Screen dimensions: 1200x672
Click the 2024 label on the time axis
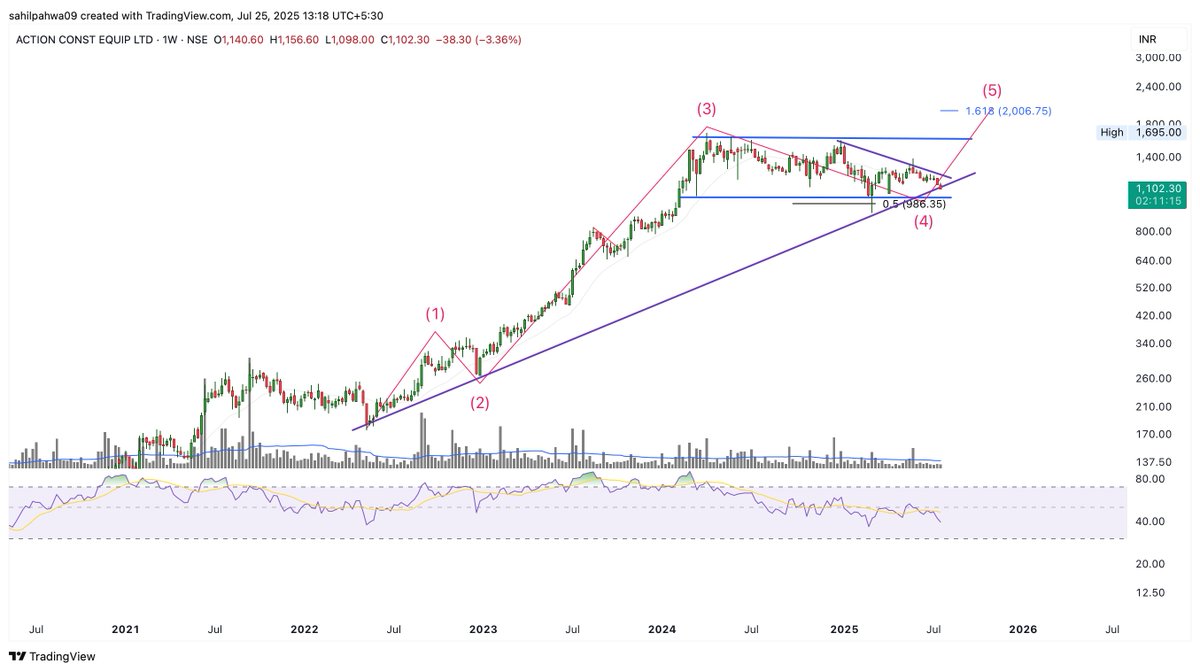(661, 630)
